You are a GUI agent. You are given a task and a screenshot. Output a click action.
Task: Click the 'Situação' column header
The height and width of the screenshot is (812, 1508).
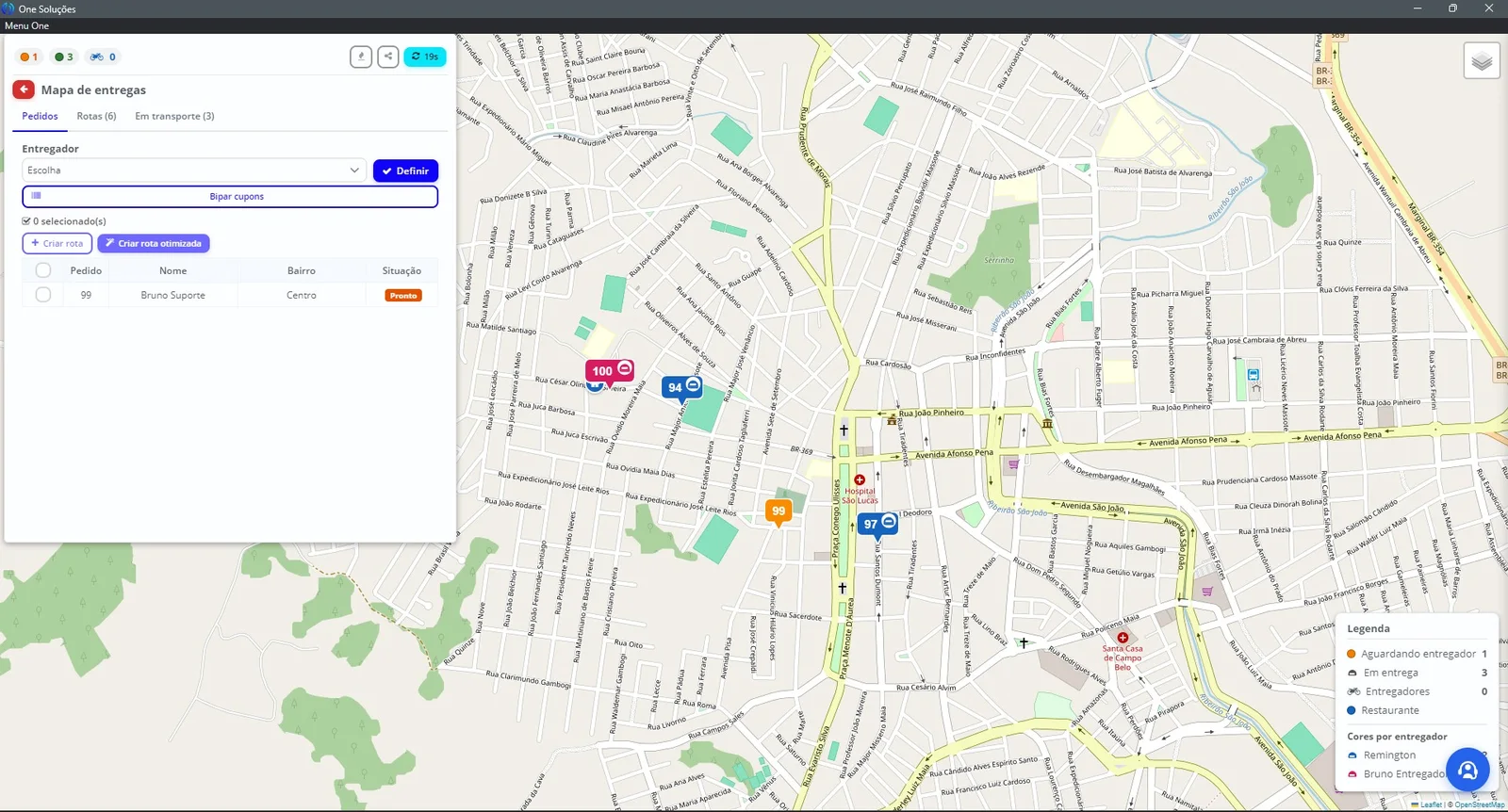(402, 270)
